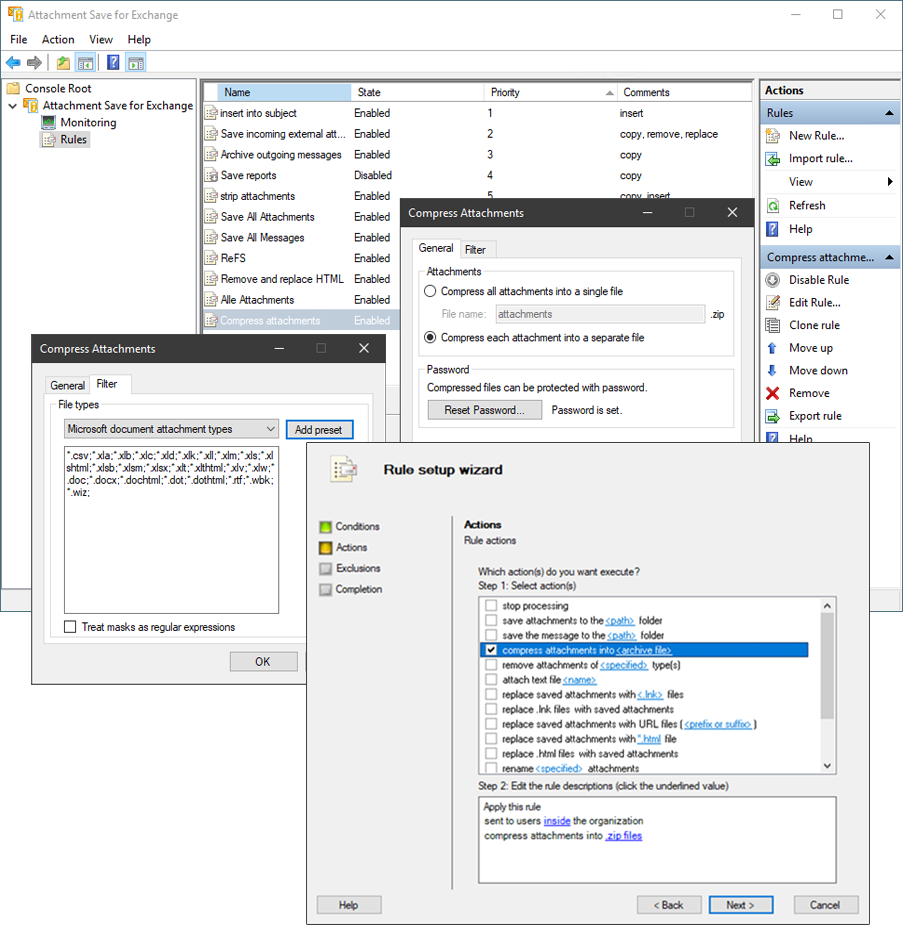
Task: Check 'remove attachments of specified type(s)'
Action: [x=491, y=664]
